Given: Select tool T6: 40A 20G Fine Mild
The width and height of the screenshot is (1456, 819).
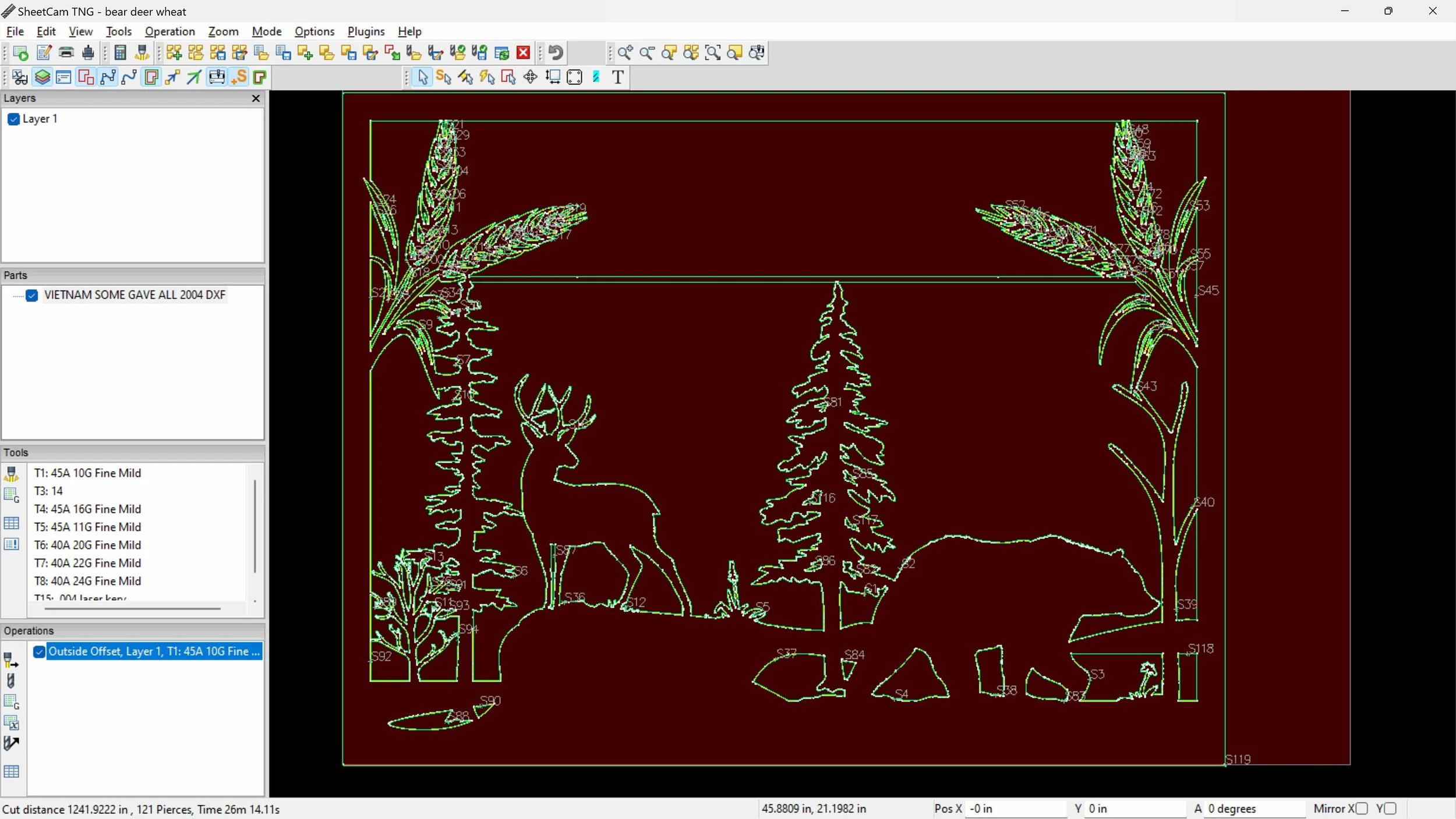Looking at the screenshot, I should [x=87, y=545].
